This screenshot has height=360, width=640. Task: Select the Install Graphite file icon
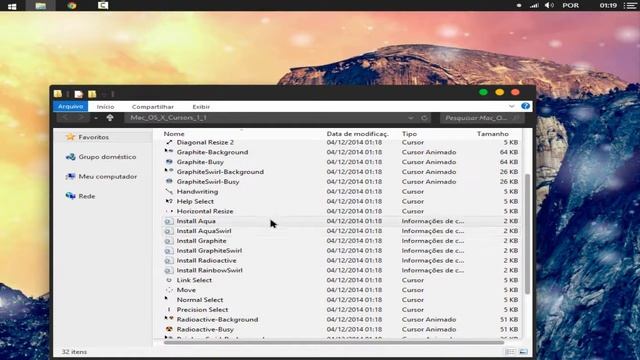click(x=169, y=240)
